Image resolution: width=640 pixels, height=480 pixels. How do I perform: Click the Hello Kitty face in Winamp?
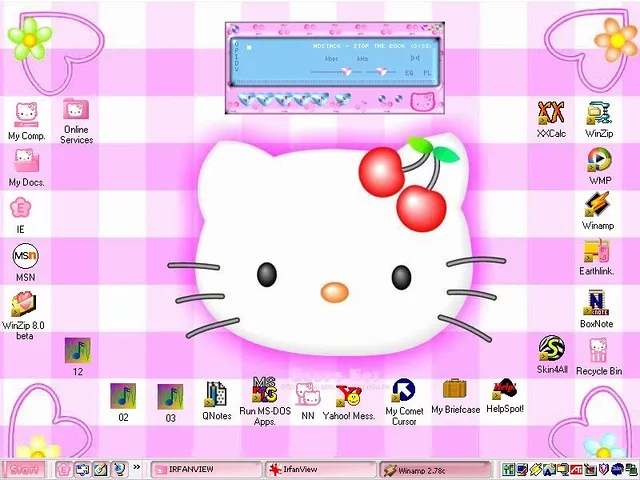423,102
